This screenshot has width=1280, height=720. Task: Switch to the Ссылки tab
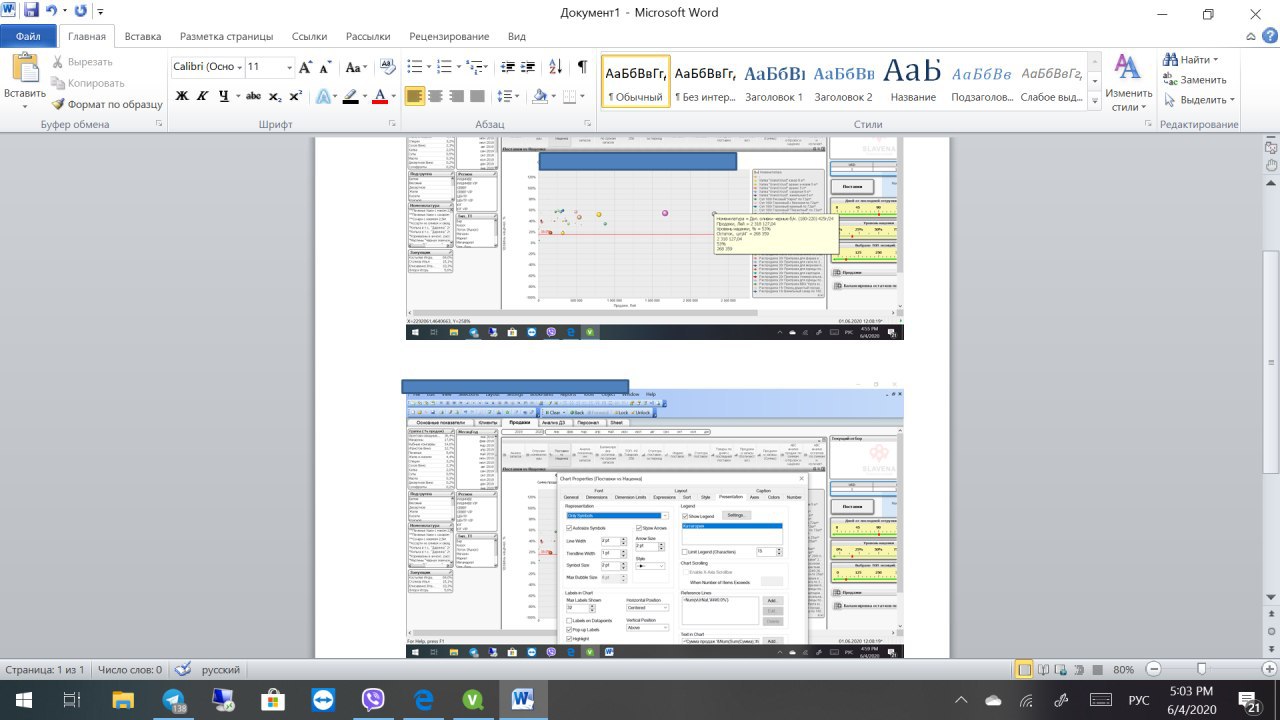(309, 36)
